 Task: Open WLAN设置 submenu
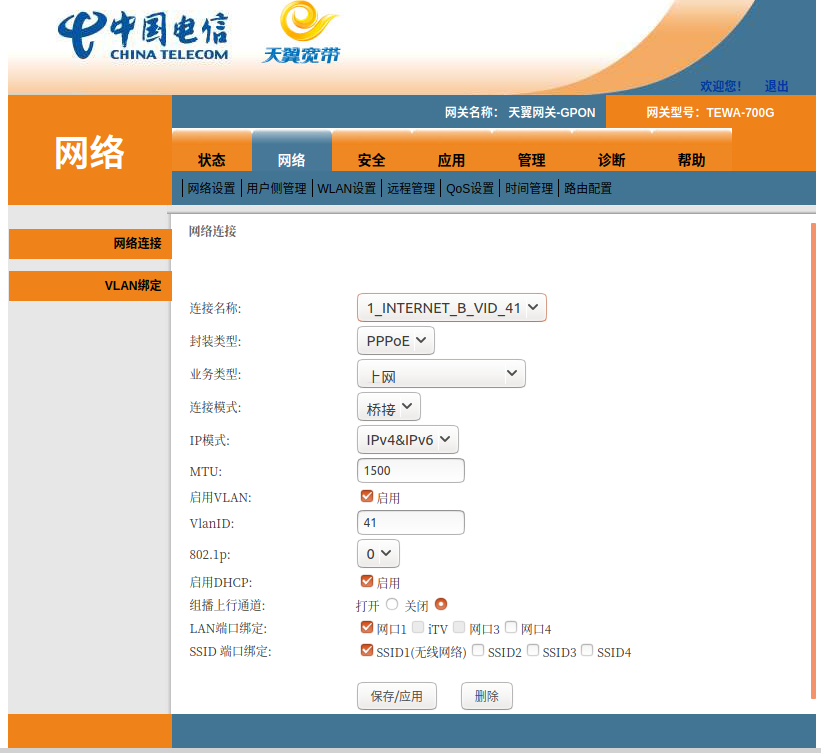point(347,188)
